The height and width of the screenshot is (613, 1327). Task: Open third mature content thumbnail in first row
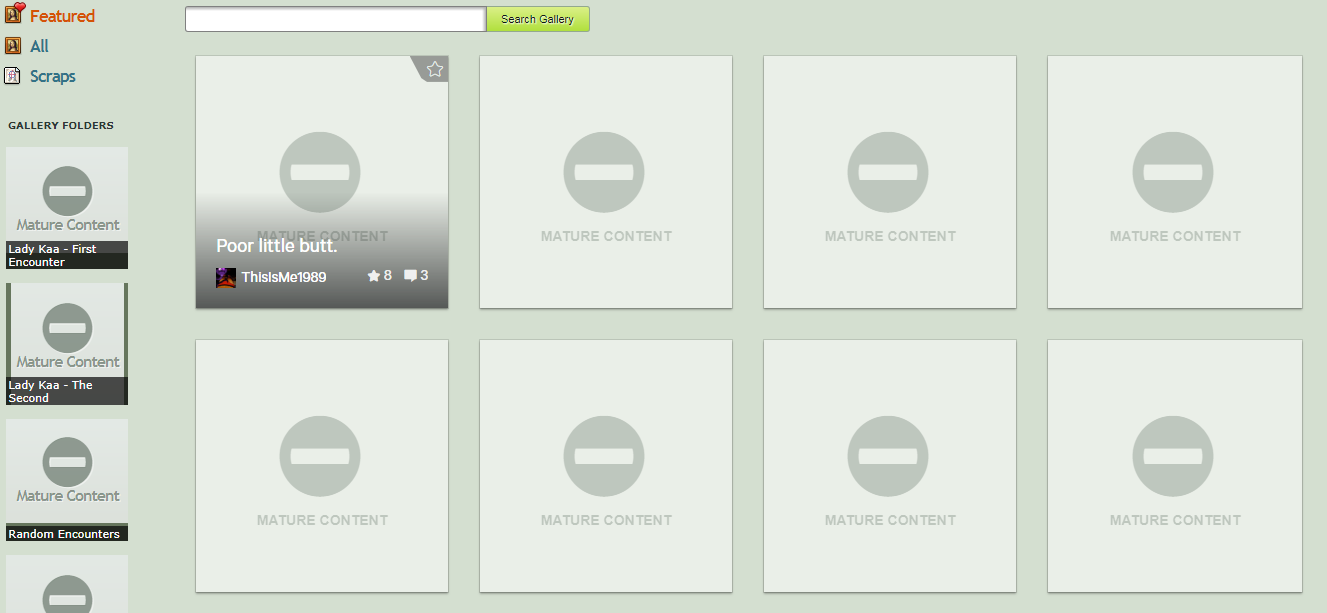tap(890, 182)
